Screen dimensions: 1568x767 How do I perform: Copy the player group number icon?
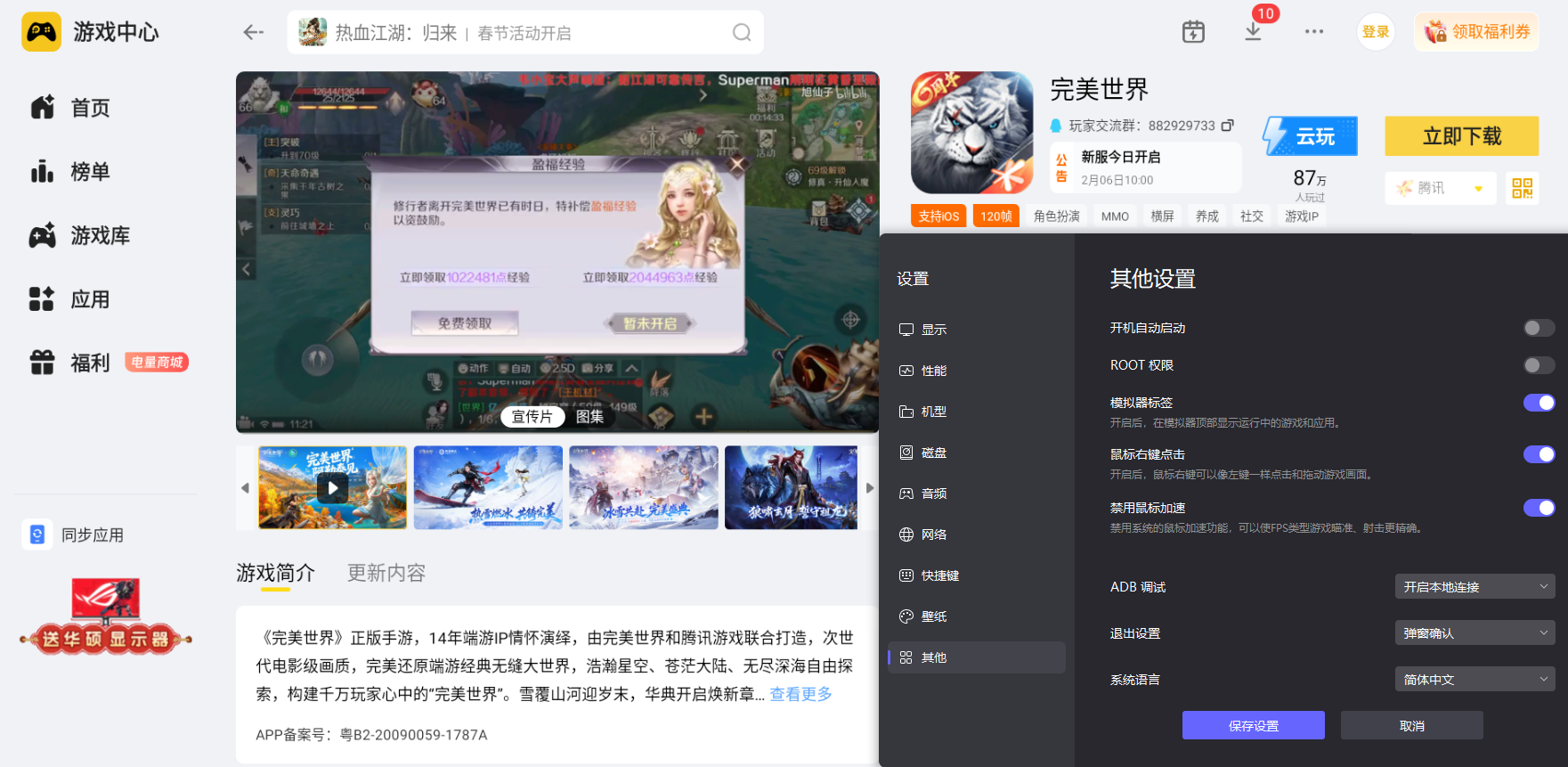click(1228, 126)
